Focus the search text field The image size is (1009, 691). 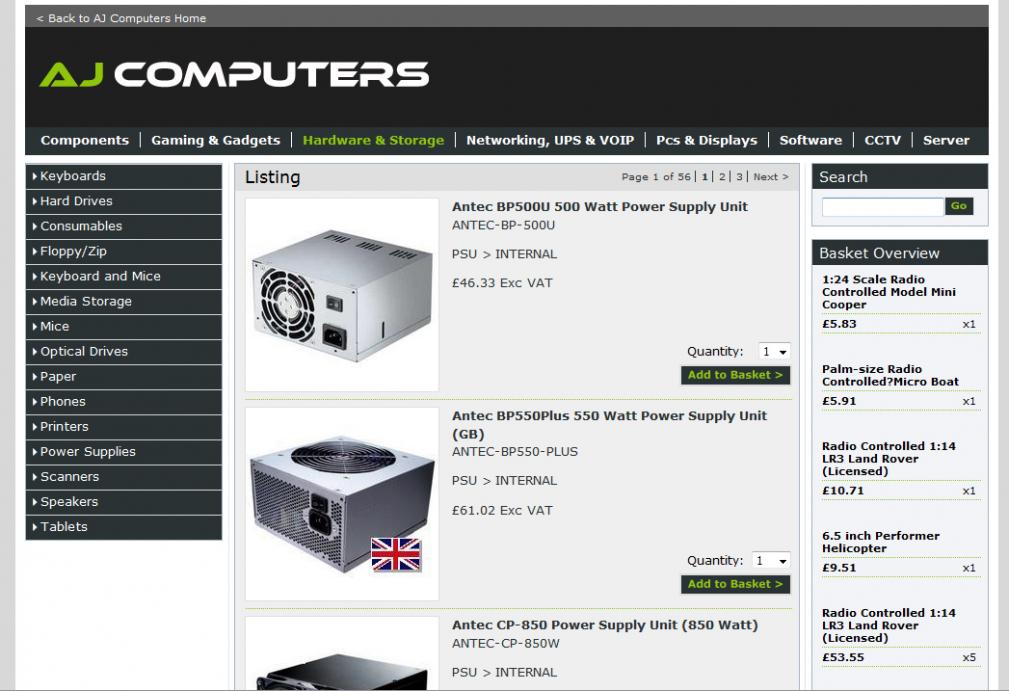(883, 207)
